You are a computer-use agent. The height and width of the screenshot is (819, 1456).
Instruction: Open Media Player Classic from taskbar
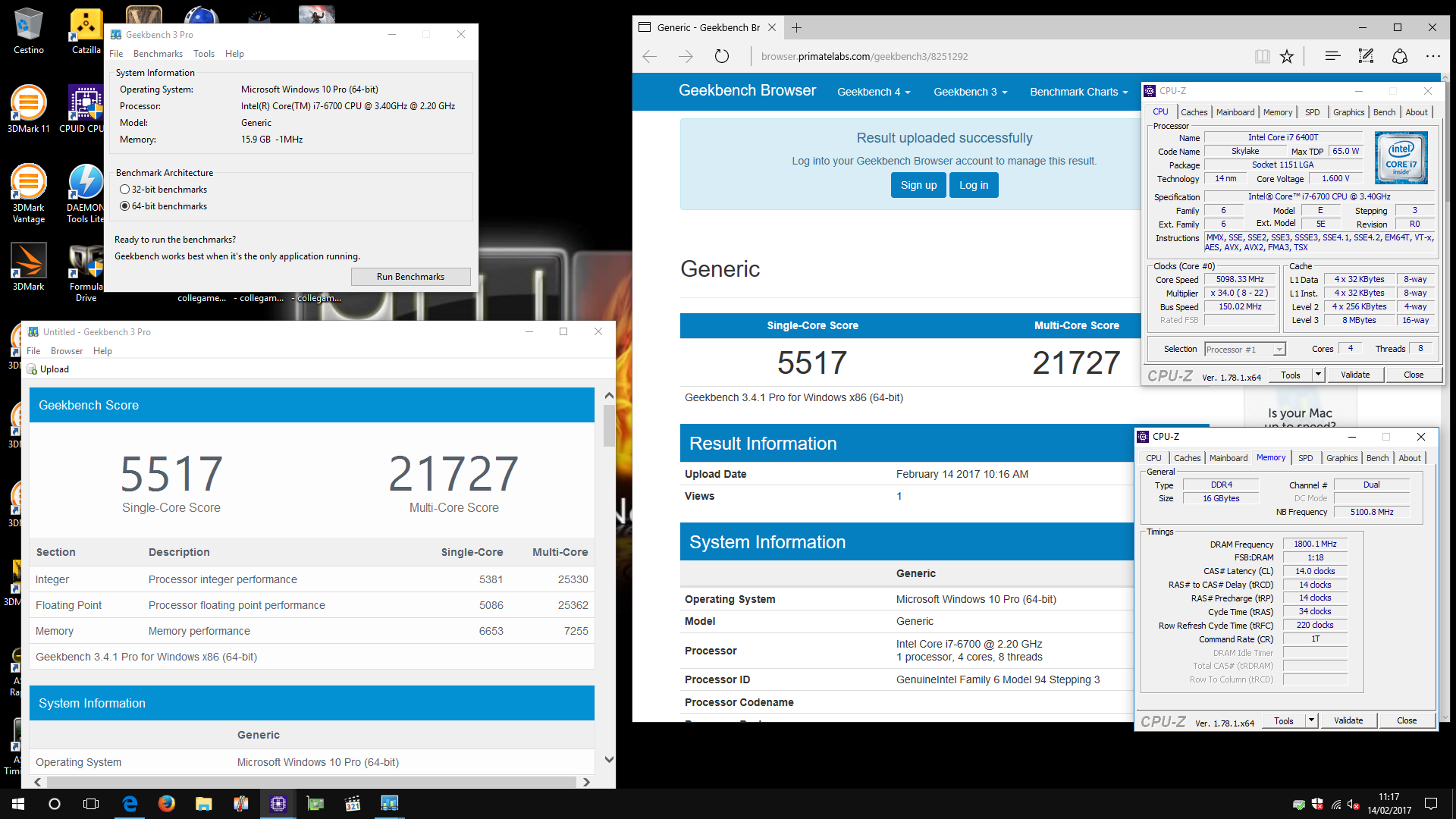pyautogui.click(x=352, y=804)
